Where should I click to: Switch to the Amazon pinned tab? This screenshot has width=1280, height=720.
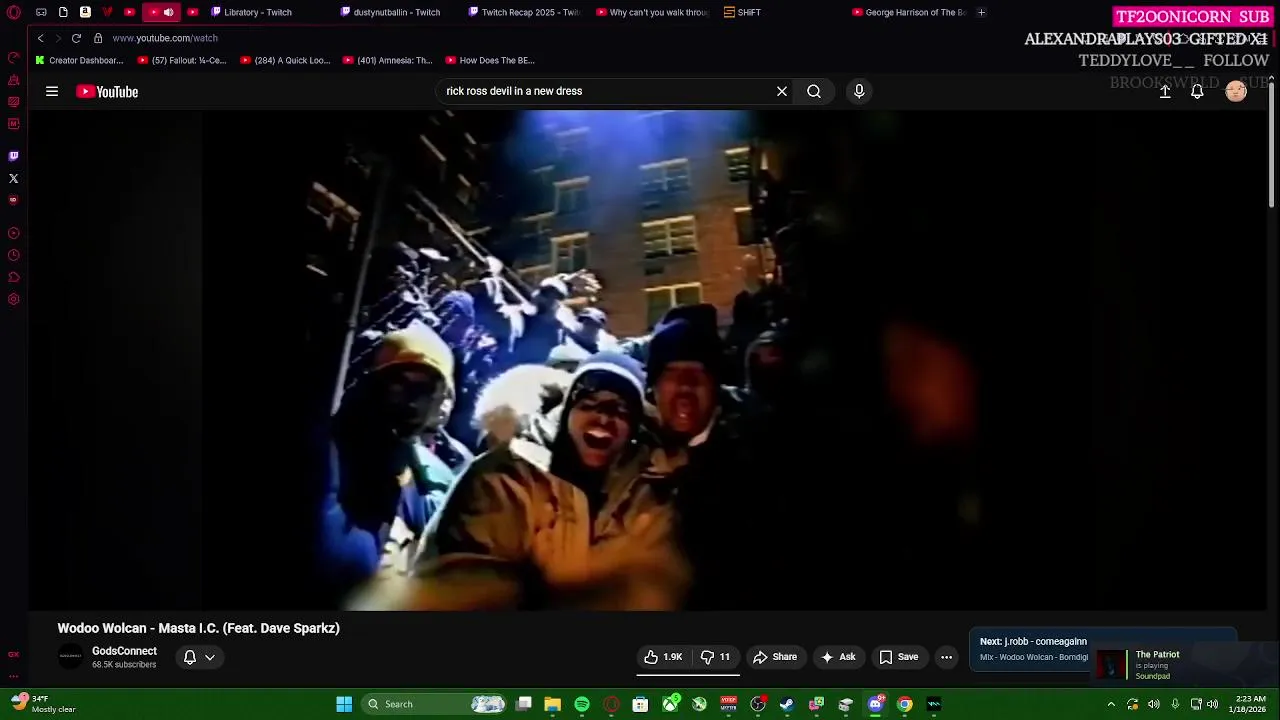coord(85,12)
